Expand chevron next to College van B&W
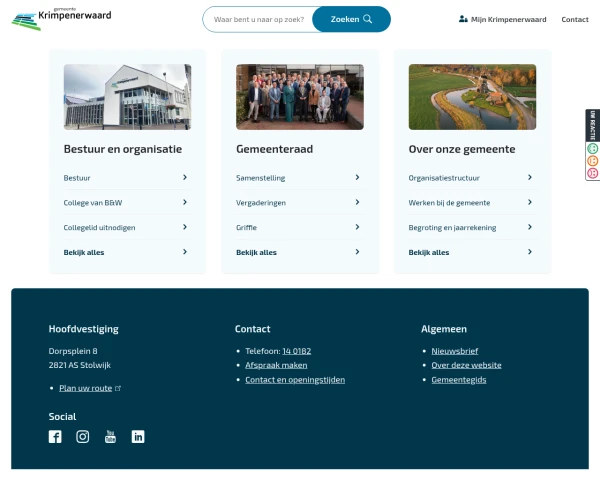600x480 pixels. click(185, 202)
